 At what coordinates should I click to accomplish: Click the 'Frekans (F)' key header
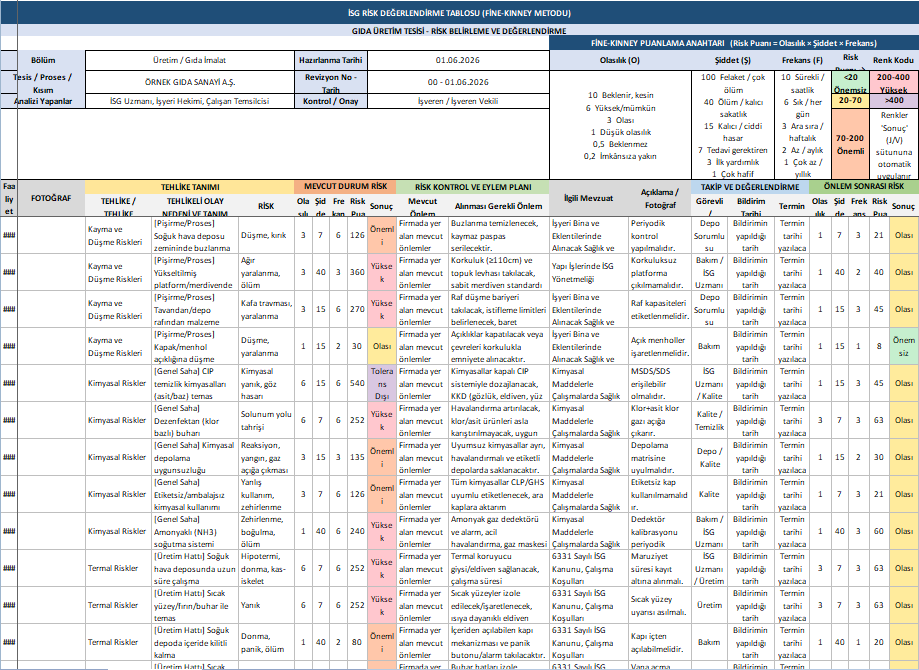pos(802,60)
